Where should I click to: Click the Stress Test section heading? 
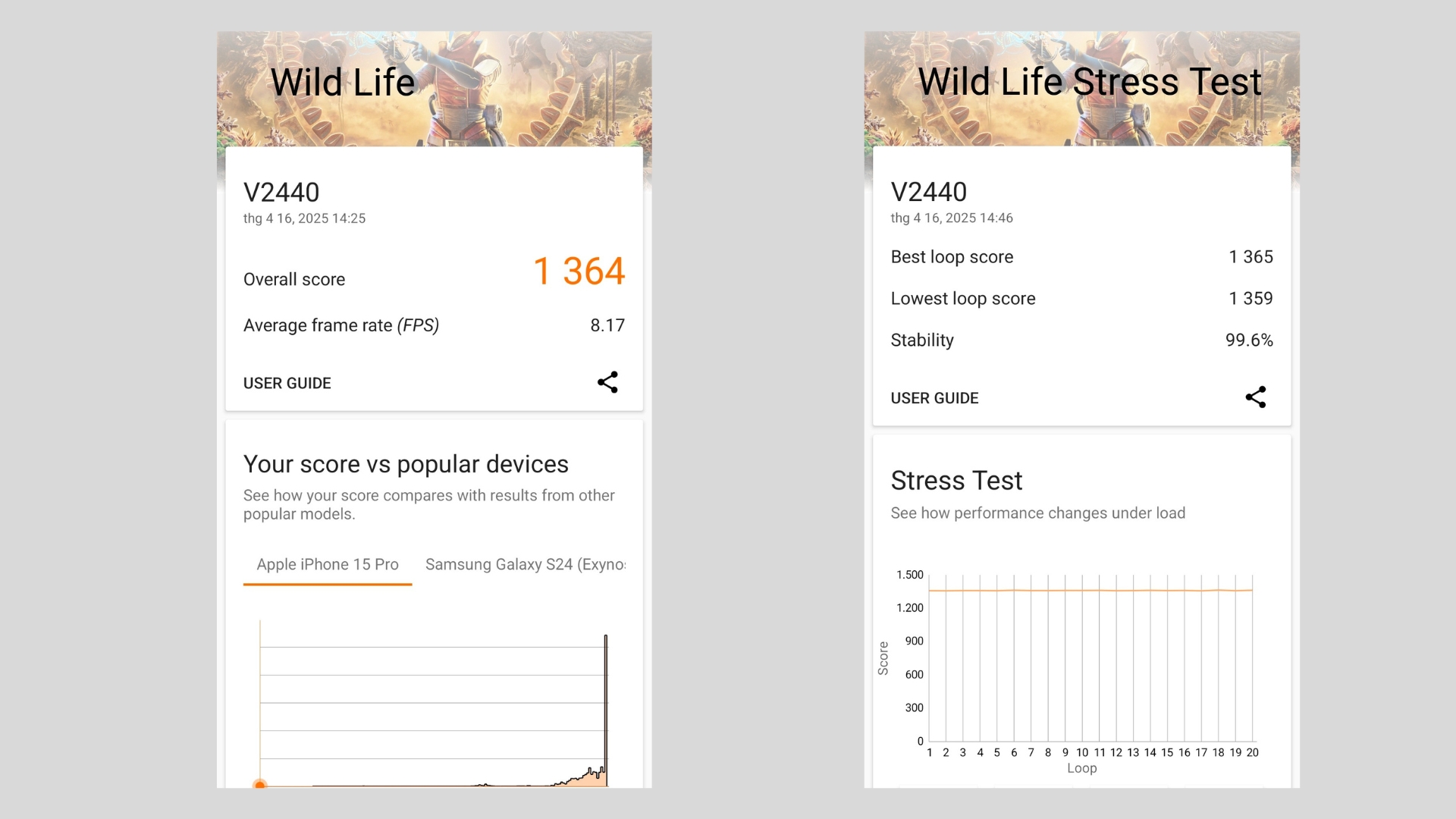click(x=956, y=481)
